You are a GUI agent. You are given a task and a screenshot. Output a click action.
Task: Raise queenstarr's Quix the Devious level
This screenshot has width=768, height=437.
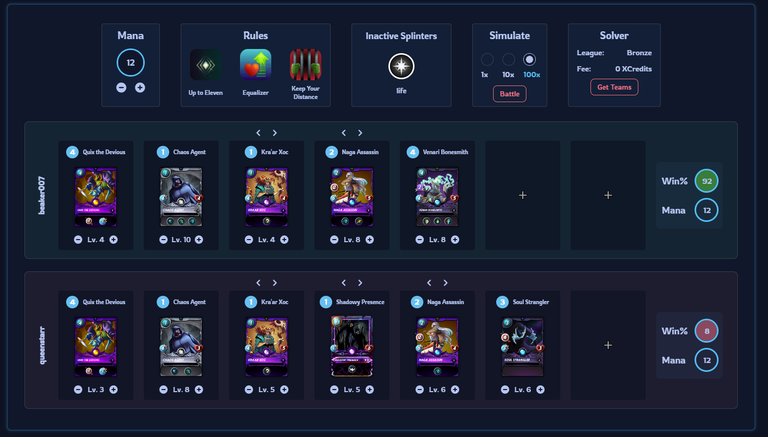click(x=114, y=389)
